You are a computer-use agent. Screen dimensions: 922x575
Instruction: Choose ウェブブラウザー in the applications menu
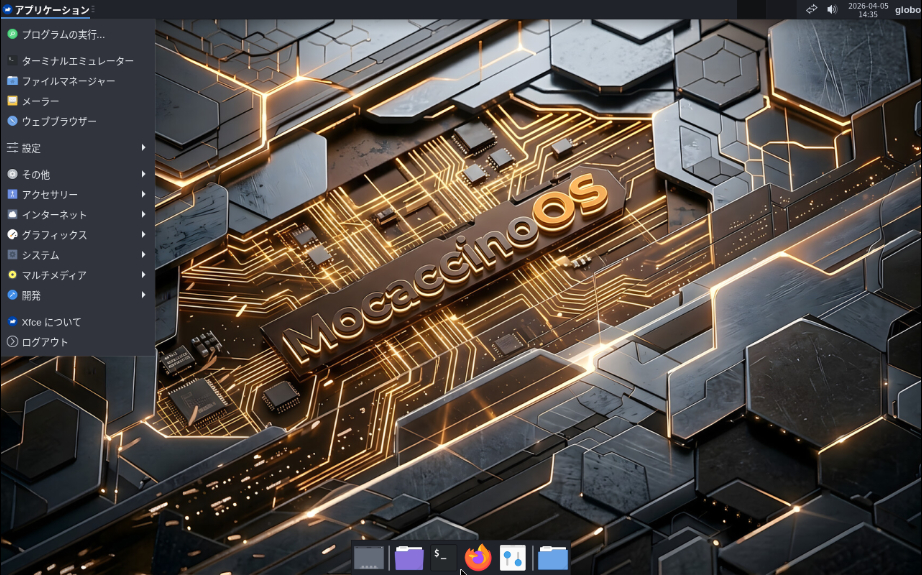59,121
